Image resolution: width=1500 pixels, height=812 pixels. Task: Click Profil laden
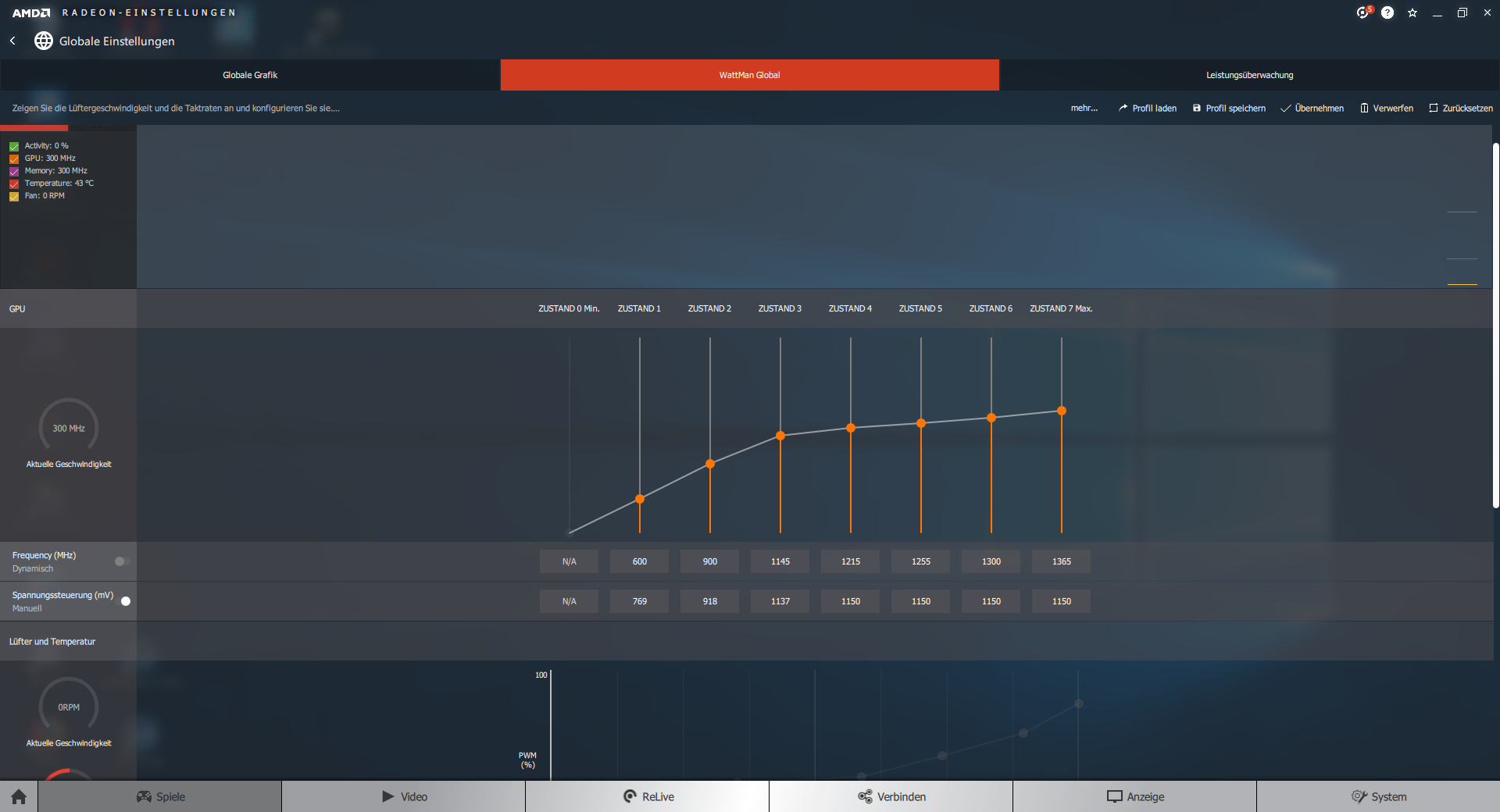point(1147,109)
